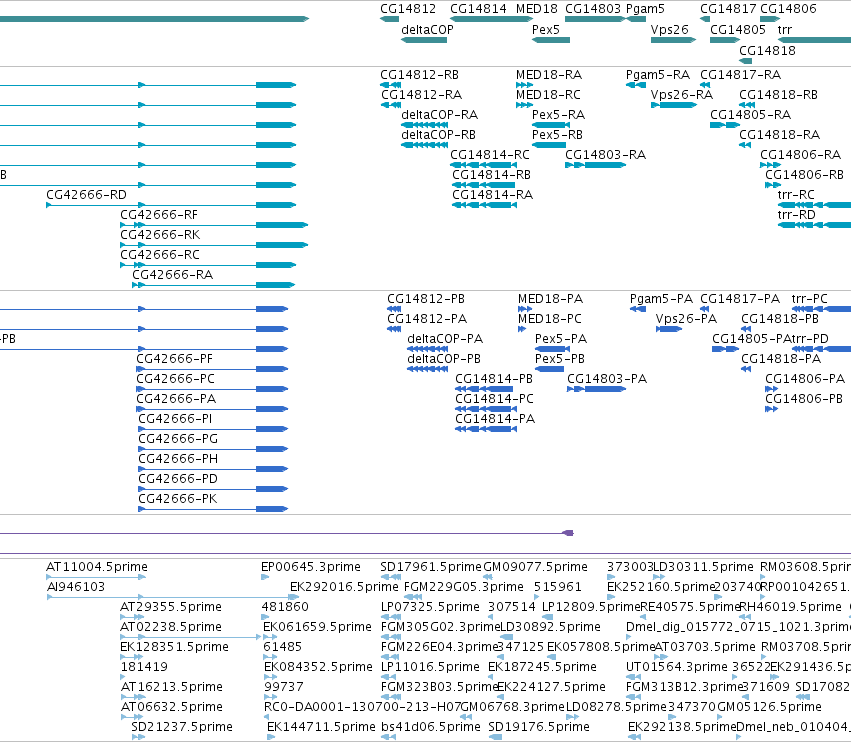Click the CG14818 gene label
This screenshot has width=851, height=742.
pyautogui.click(x=767, y=50)
